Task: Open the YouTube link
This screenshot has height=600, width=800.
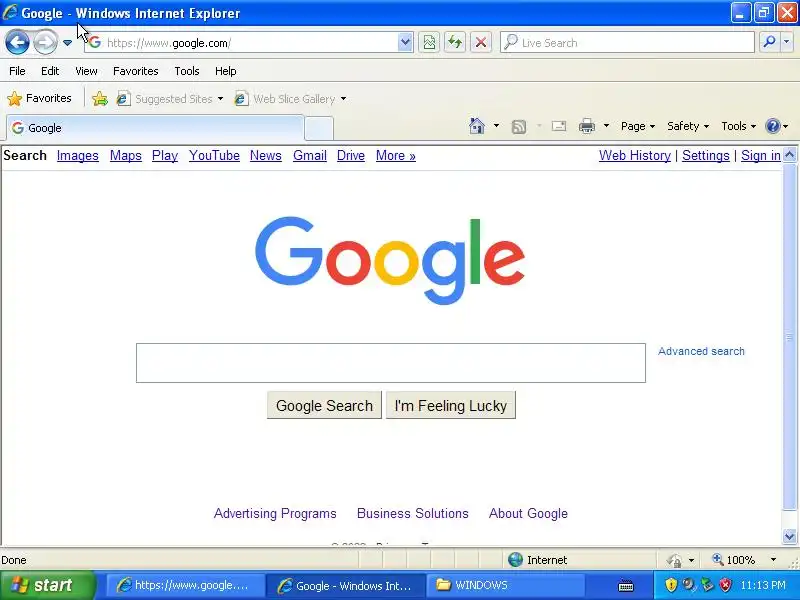Action: (x=214, y=156)
